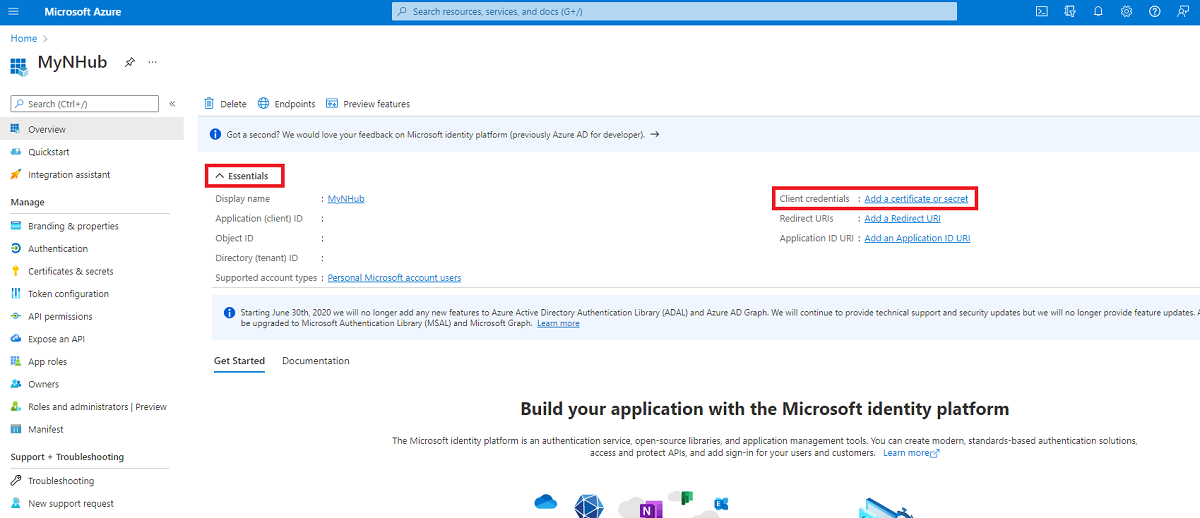
Task: Switch to the Documentation tab
Action: (316, 361)
